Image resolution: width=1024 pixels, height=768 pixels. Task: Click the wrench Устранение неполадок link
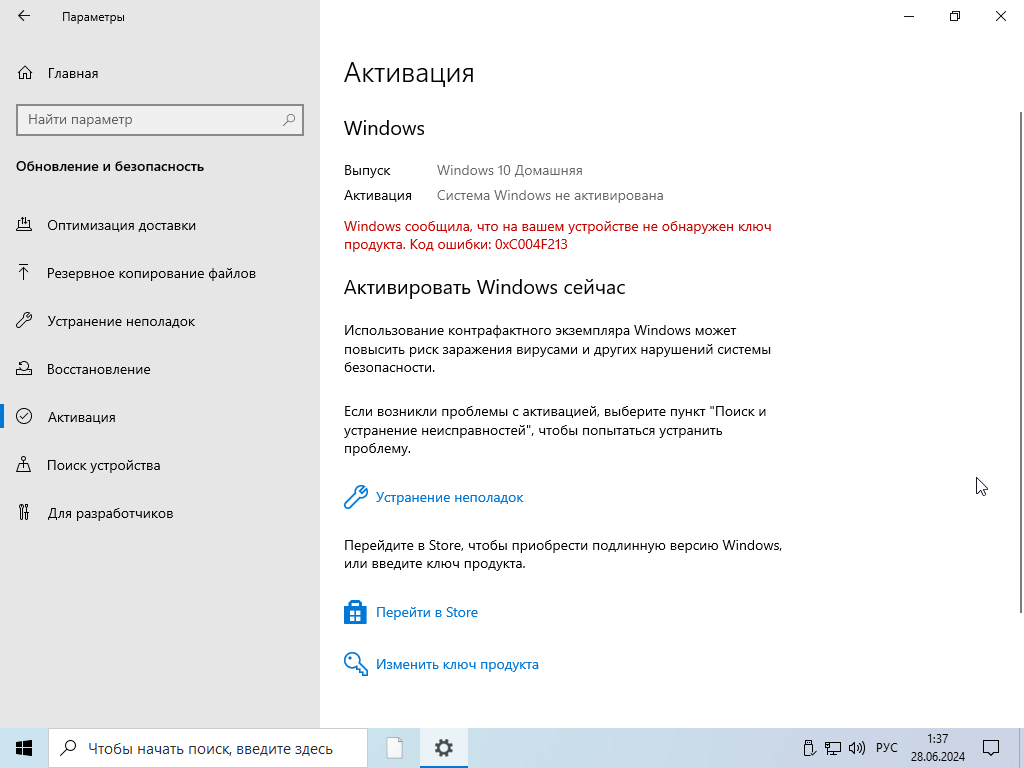point(449,497)
